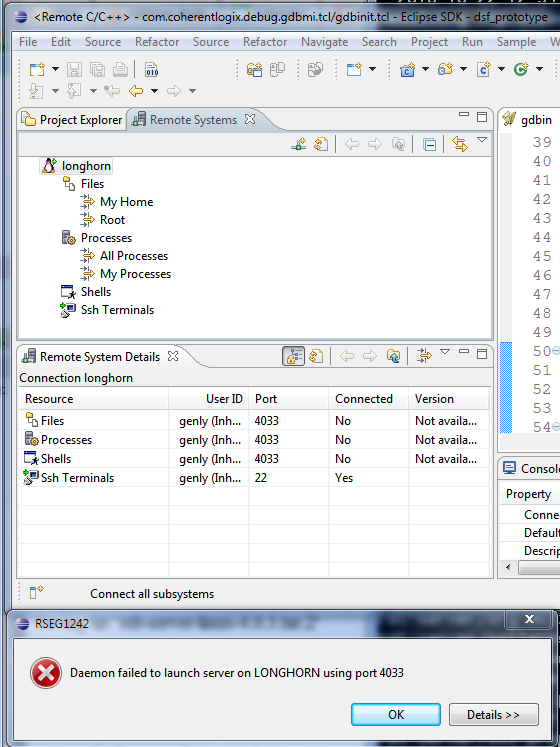Open the Navigate menu

tap(325, 42)
